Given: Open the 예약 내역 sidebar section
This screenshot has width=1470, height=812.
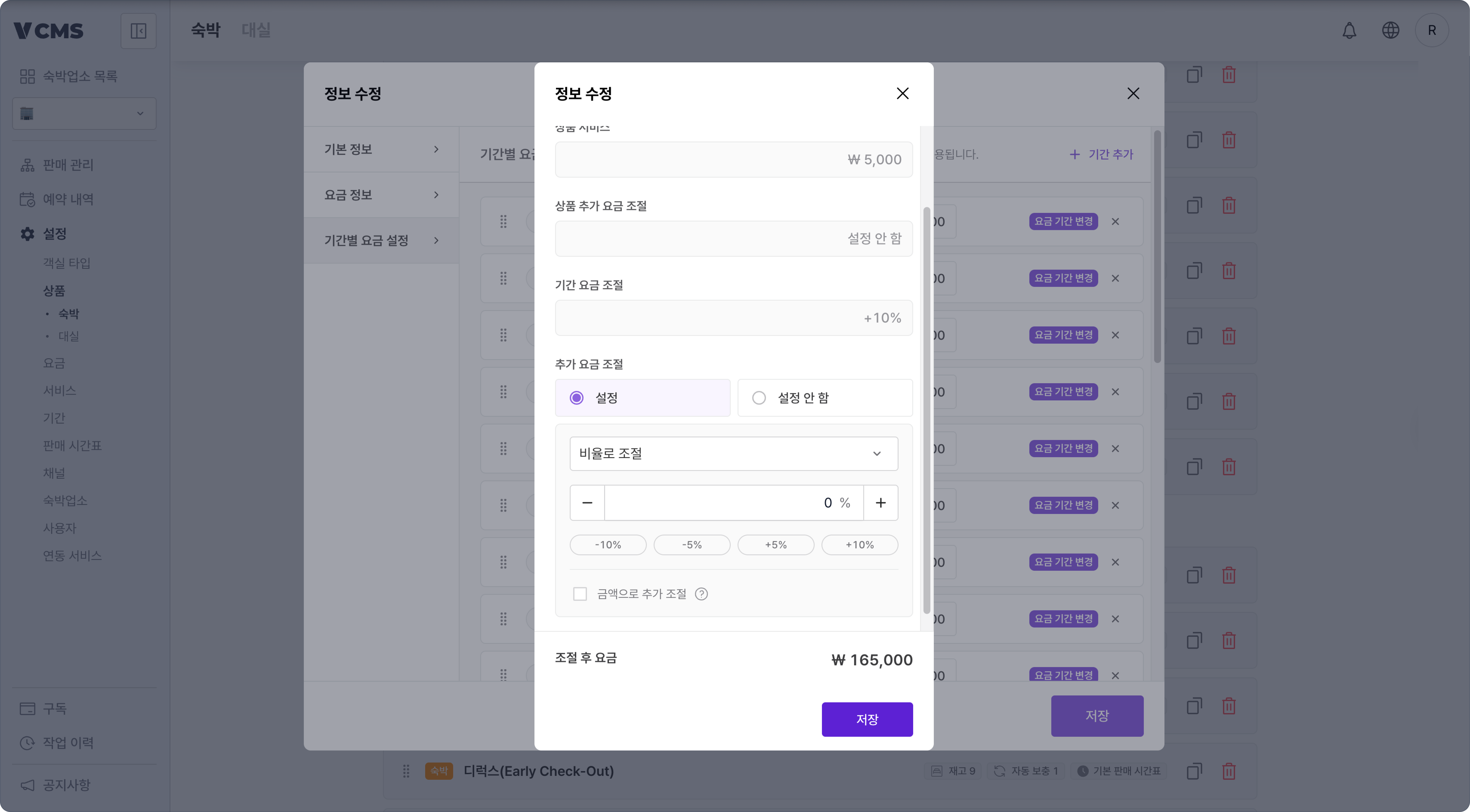Looking at the screenshot, I should (x=67, y=199).
